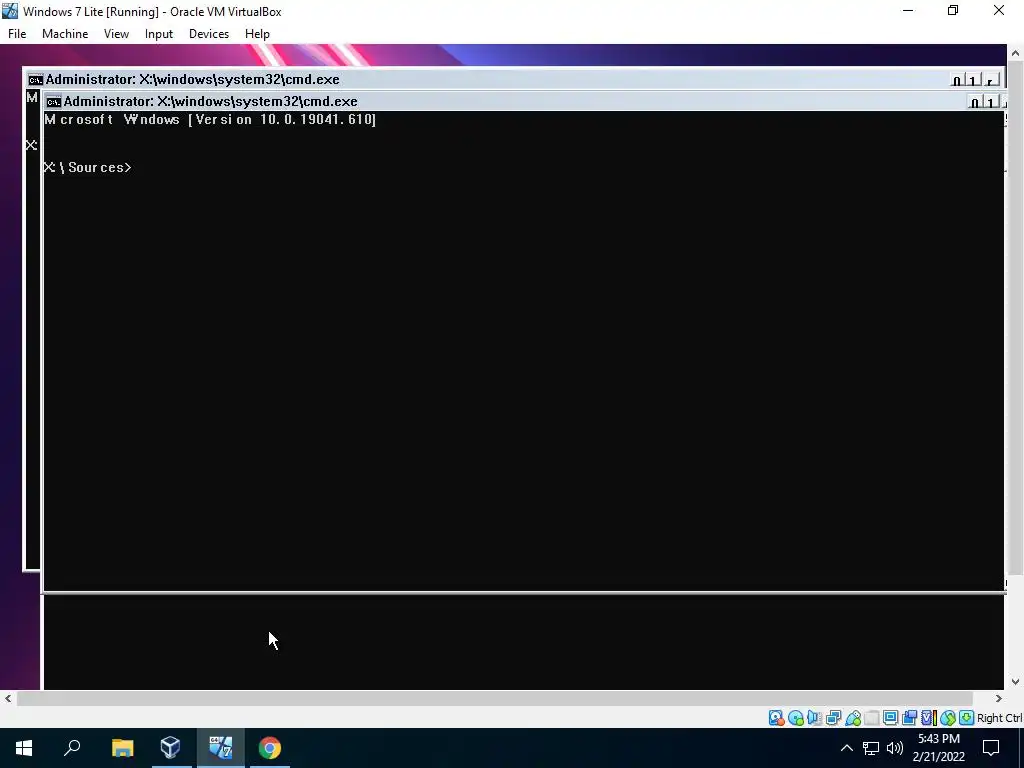The image size is (1024, 768).
Task: Click the horizontal scrollbar thumb
Action: click(x=495, y=699)
